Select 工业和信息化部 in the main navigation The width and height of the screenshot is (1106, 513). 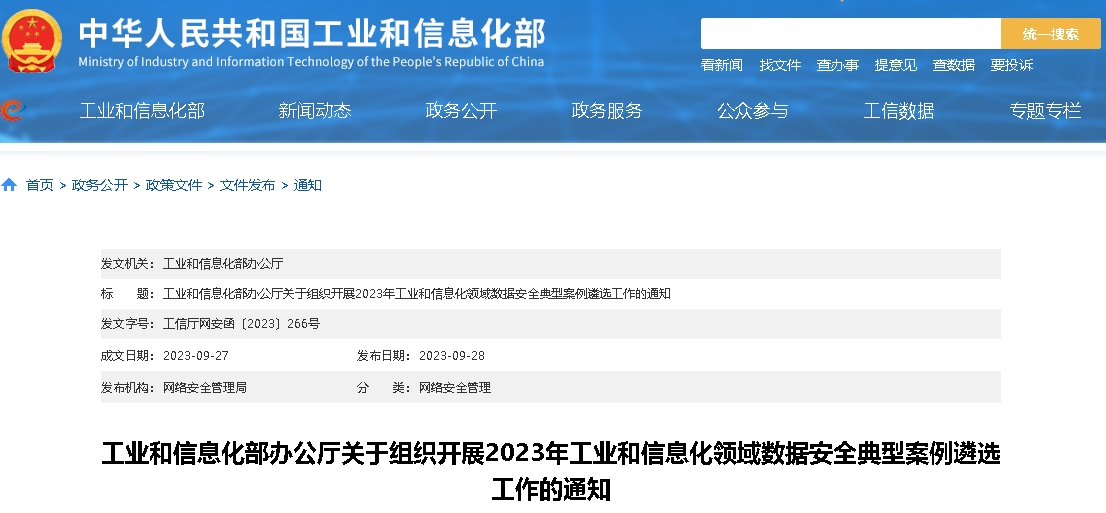pos(142,111)
